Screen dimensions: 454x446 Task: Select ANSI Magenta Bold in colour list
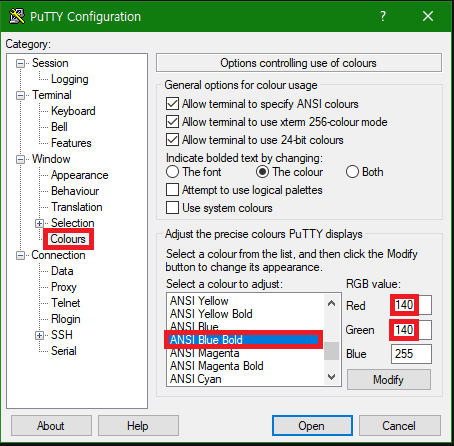pos(245,366)
